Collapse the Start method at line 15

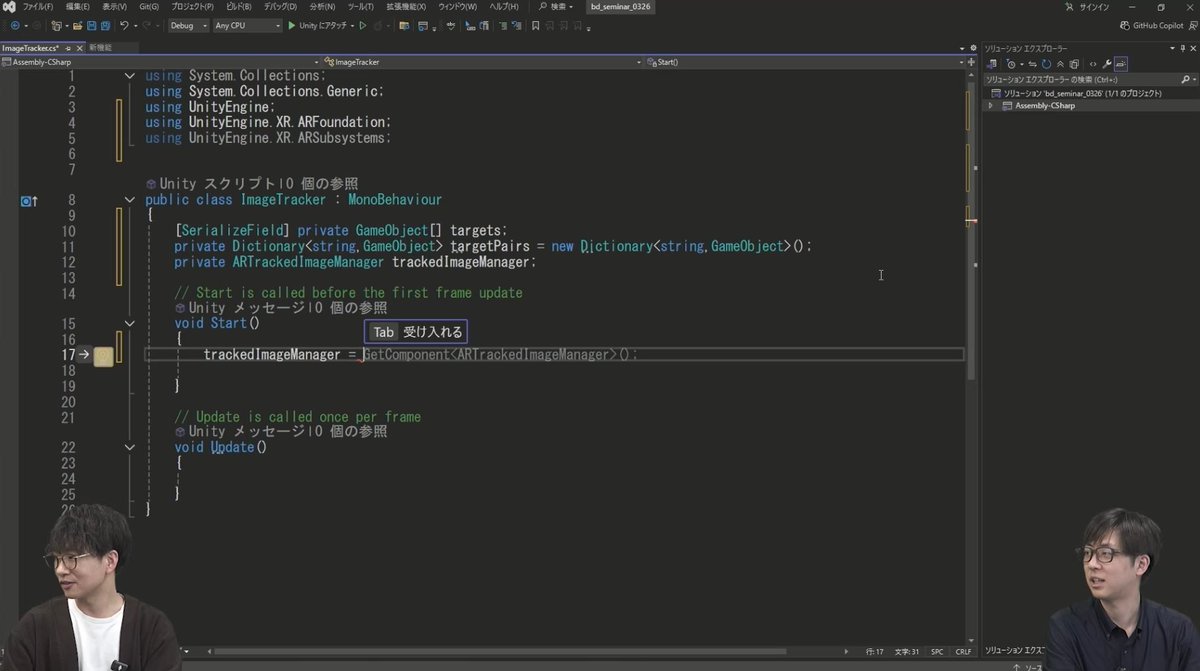[x=130, y=323]
